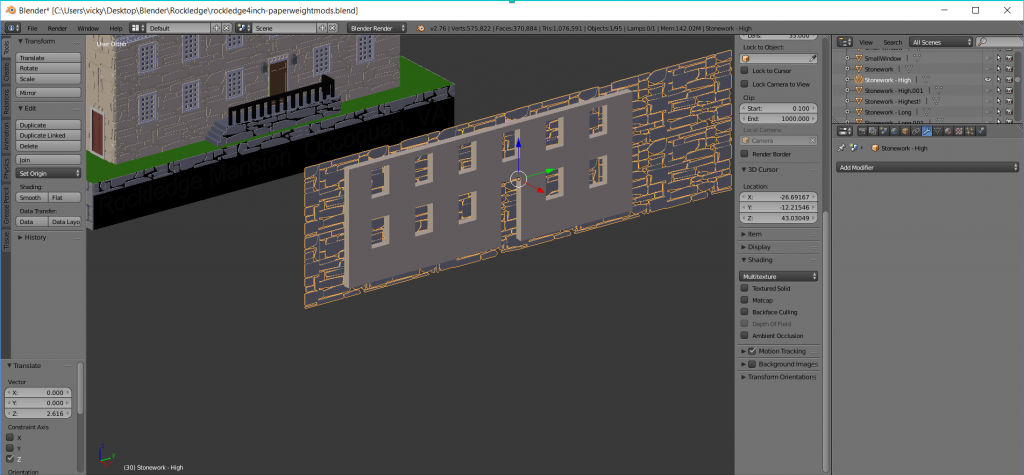Image resolution: width=1024 pixels, height=475 pixels.
Task: Open the Multitexture shading dropdown
Action: pyautogui.click(x=779, y=276)
